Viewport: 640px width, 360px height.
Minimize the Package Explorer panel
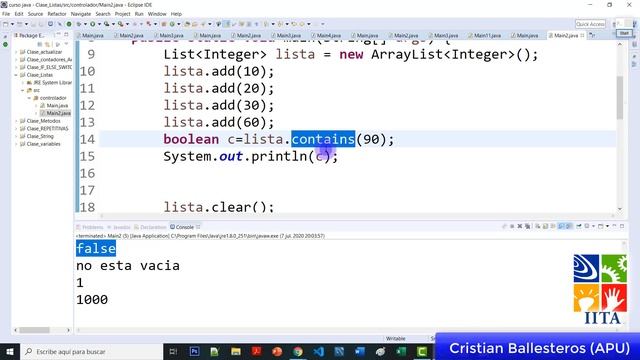click(58, 35)
